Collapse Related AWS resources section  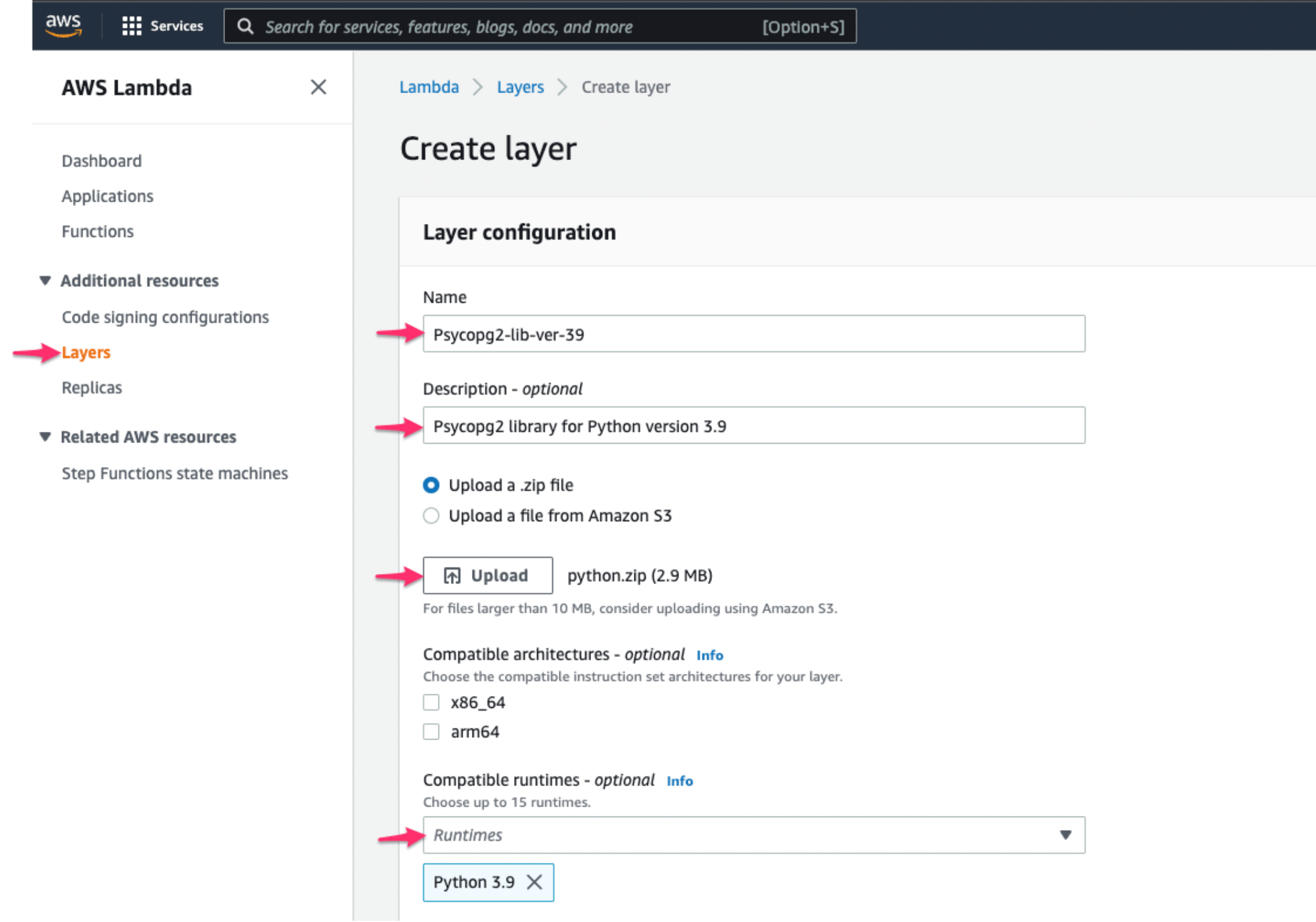pyautogui.click(x=45, y=437)
